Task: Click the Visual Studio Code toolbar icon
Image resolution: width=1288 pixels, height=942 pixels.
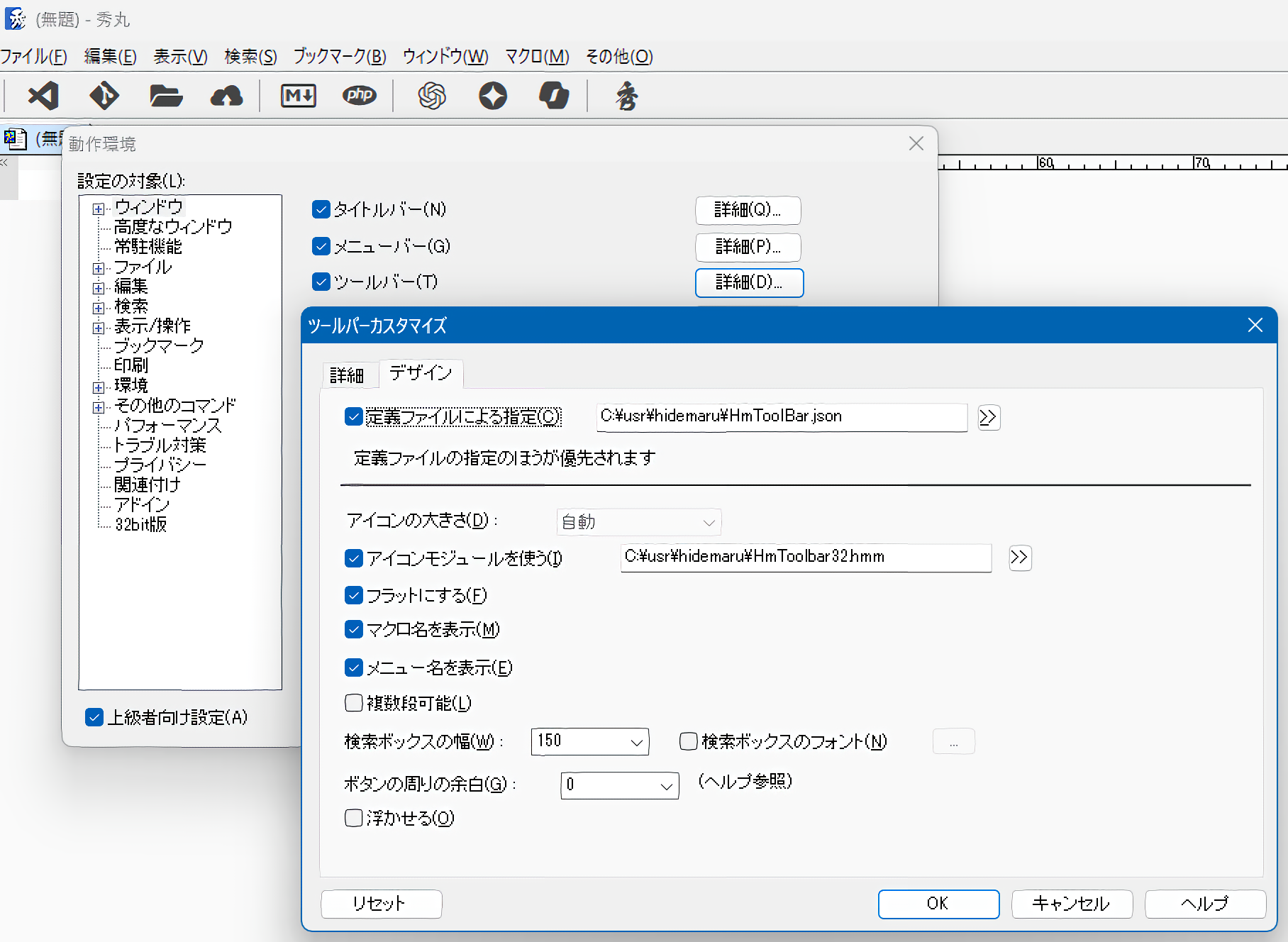Action: pos(43,96)
